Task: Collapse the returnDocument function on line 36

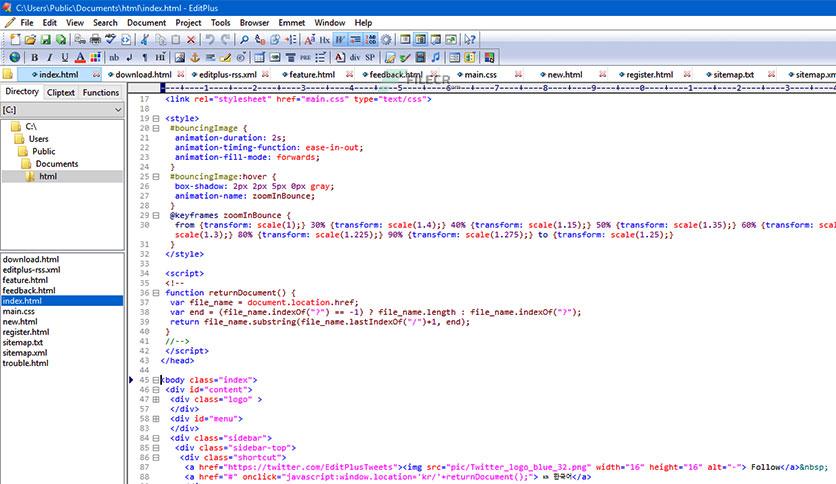Action: (x=156, y=293)
